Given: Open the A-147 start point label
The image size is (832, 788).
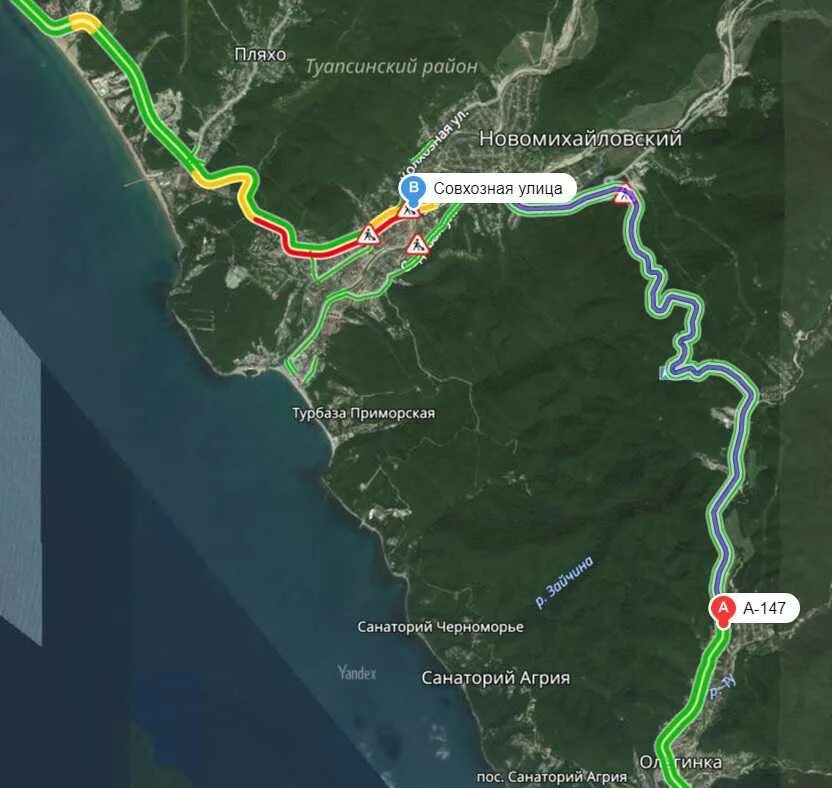Looking at the screenshot, I should [x=764, y=608].
